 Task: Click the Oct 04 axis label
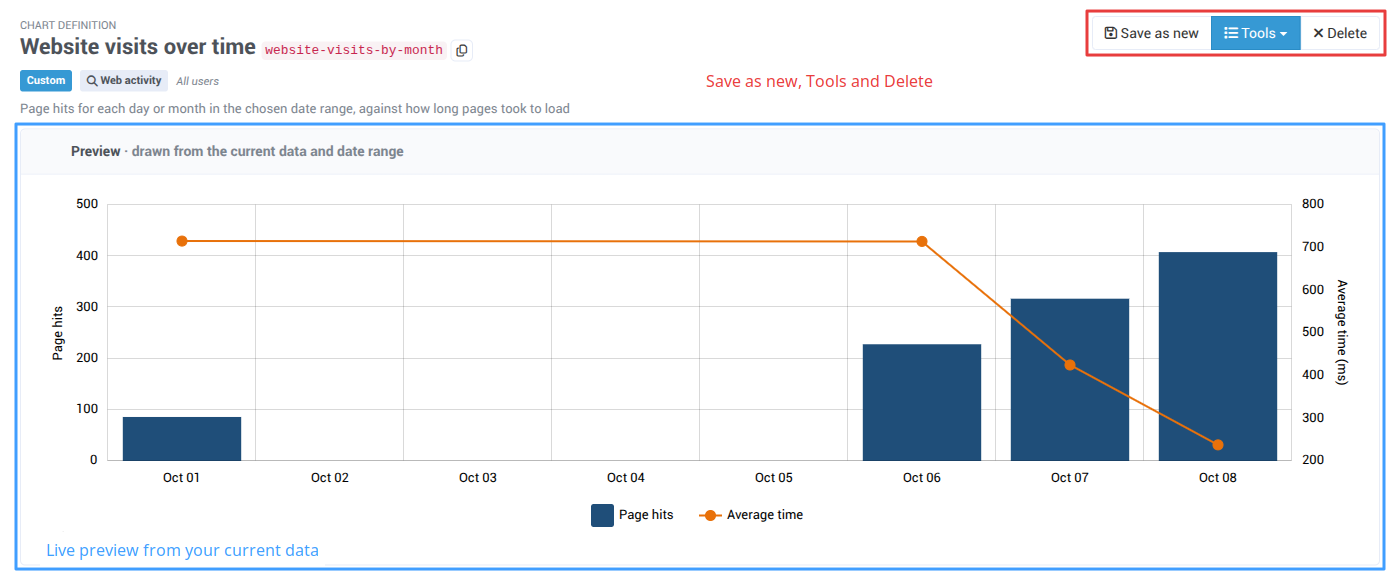626,478
